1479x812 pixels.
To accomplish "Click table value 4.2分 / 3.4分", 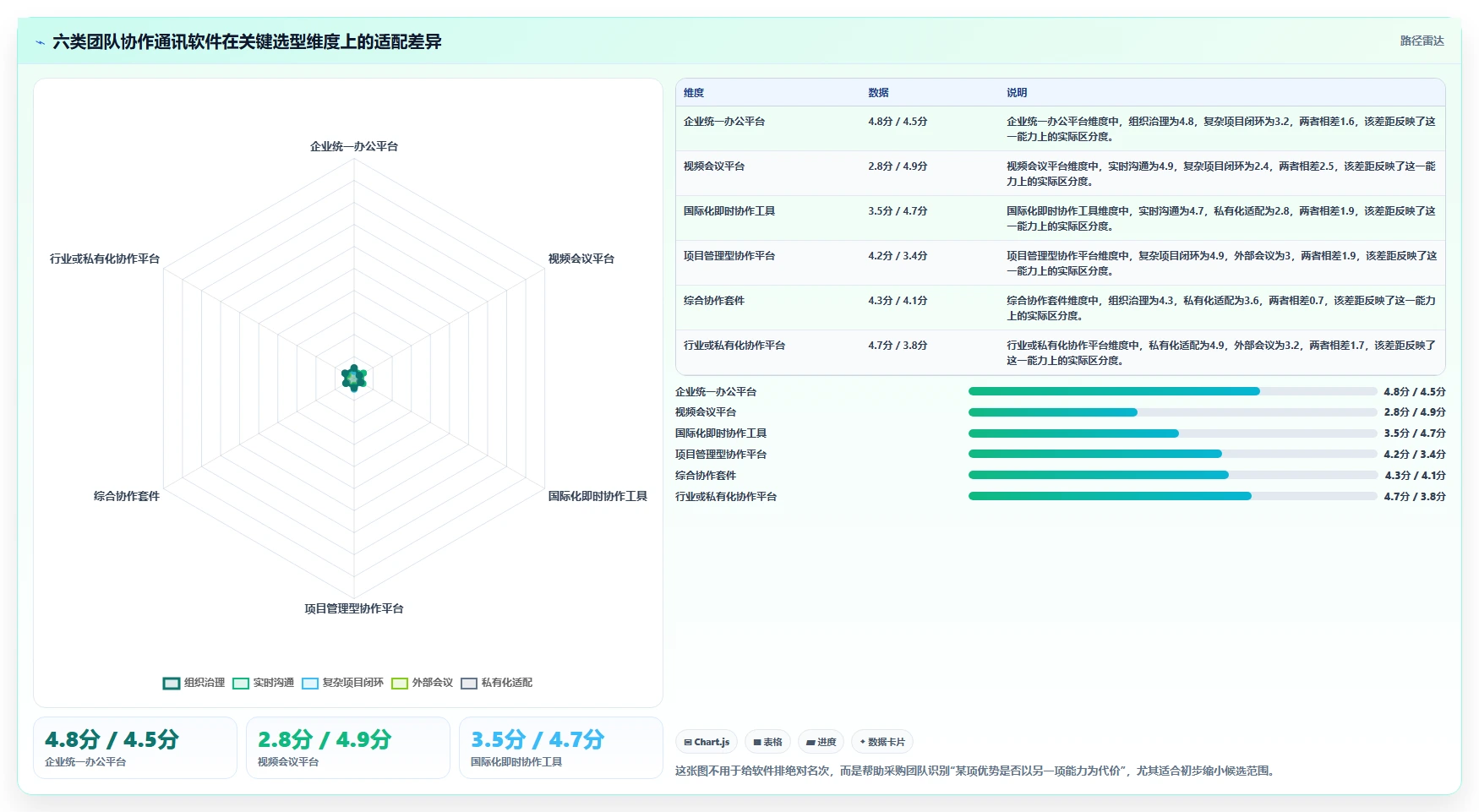I will click(898, 256).
